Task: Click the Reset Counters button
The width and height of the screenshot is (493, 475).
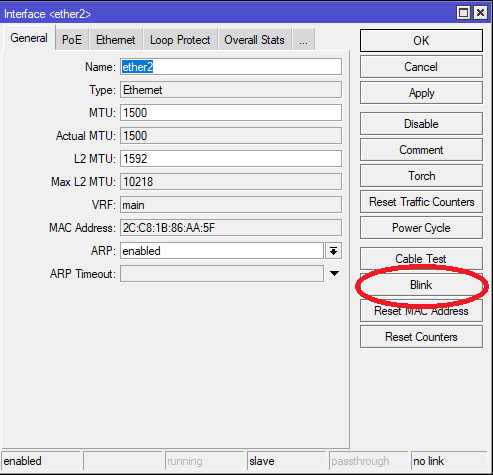Action: (421, 337)
